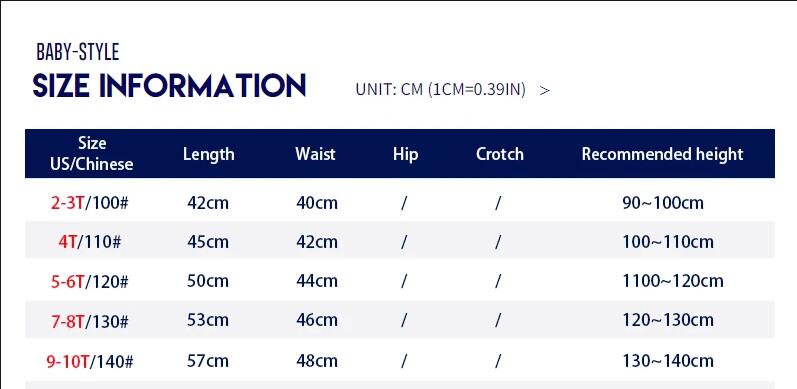Click the BABY-STYLE label

coord(78,52)
